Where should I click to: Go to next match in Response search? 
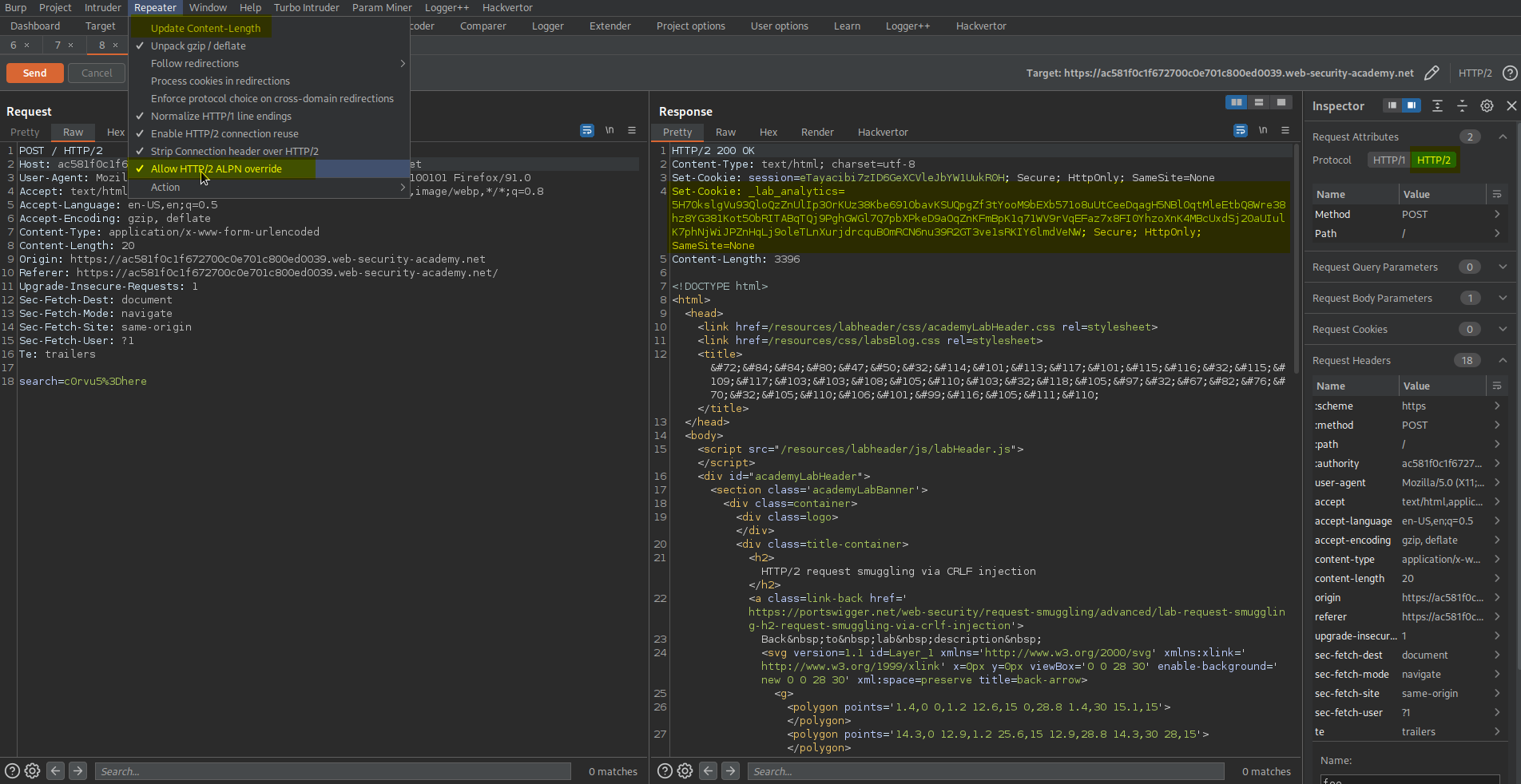[730, 770]
